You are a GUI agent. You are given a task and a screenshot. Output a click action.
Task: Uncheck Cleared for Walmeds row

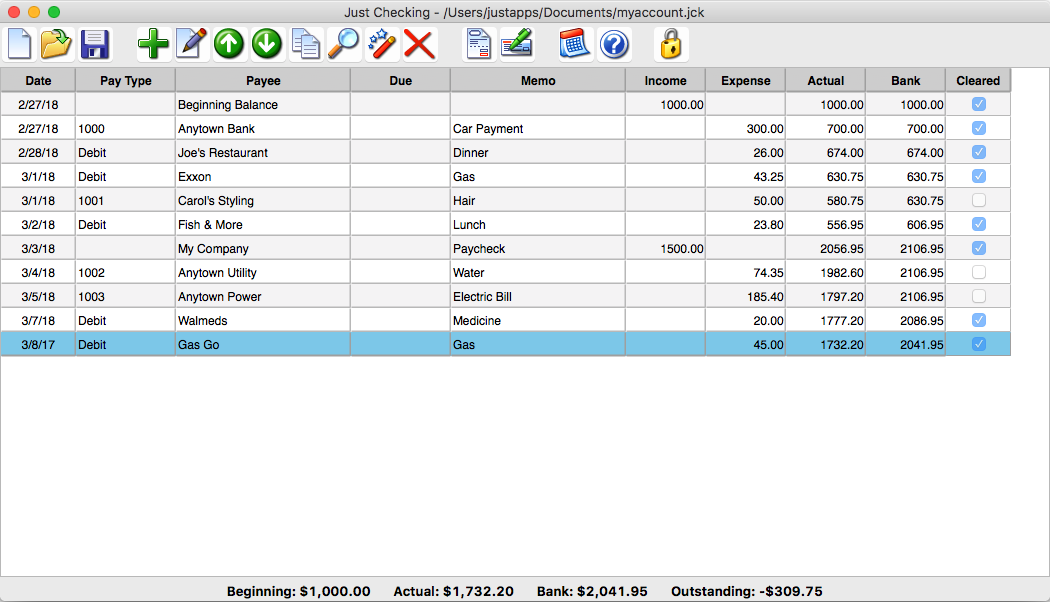tap(978, 320)
